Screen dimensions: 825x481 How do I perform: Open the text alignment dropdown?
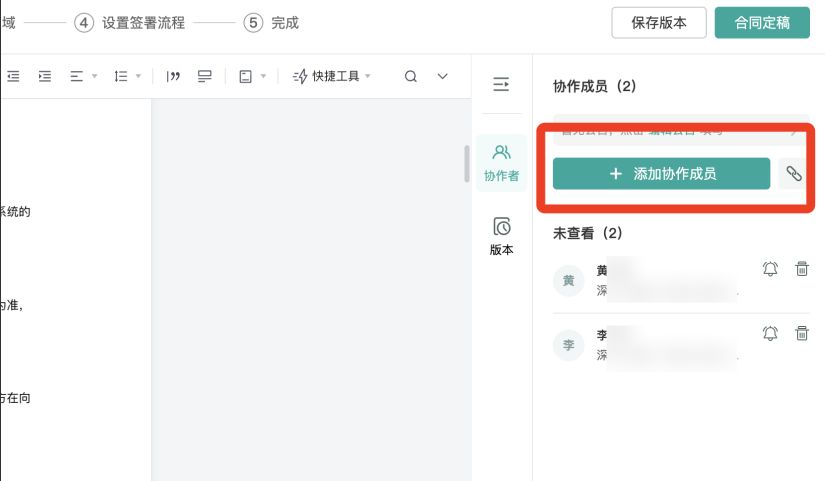[x=83, y=76]
